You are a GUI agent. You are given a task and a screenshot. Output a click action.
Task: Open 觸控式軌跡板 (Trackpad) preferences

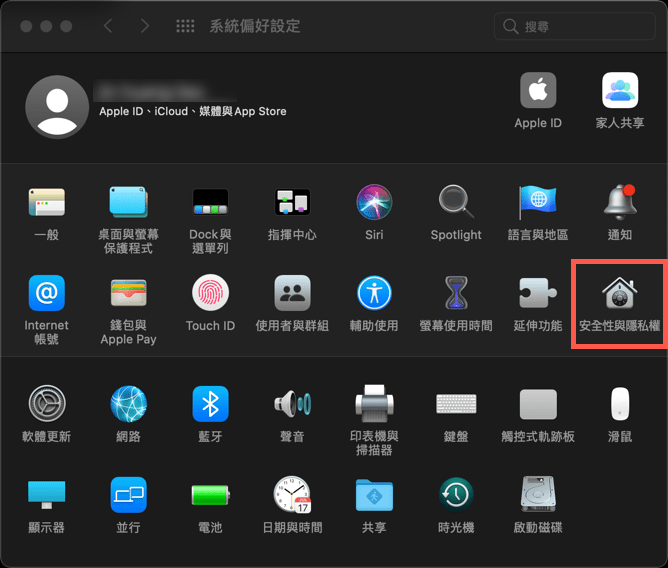coord(538,404)
